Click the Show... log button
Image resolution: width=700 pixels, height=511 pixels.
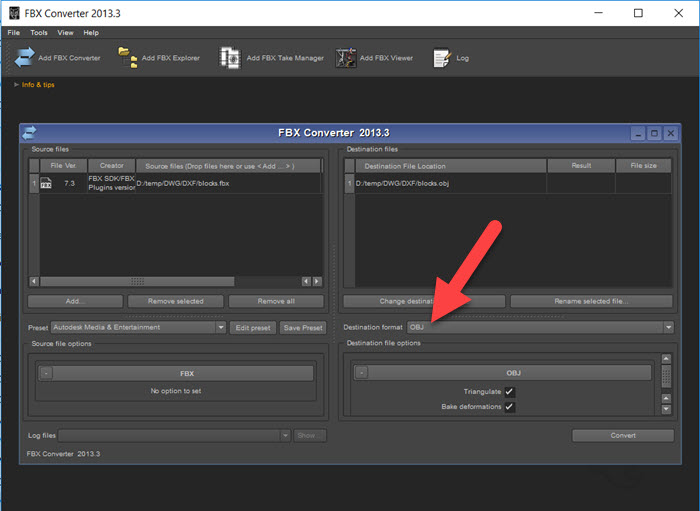point(309,436)
